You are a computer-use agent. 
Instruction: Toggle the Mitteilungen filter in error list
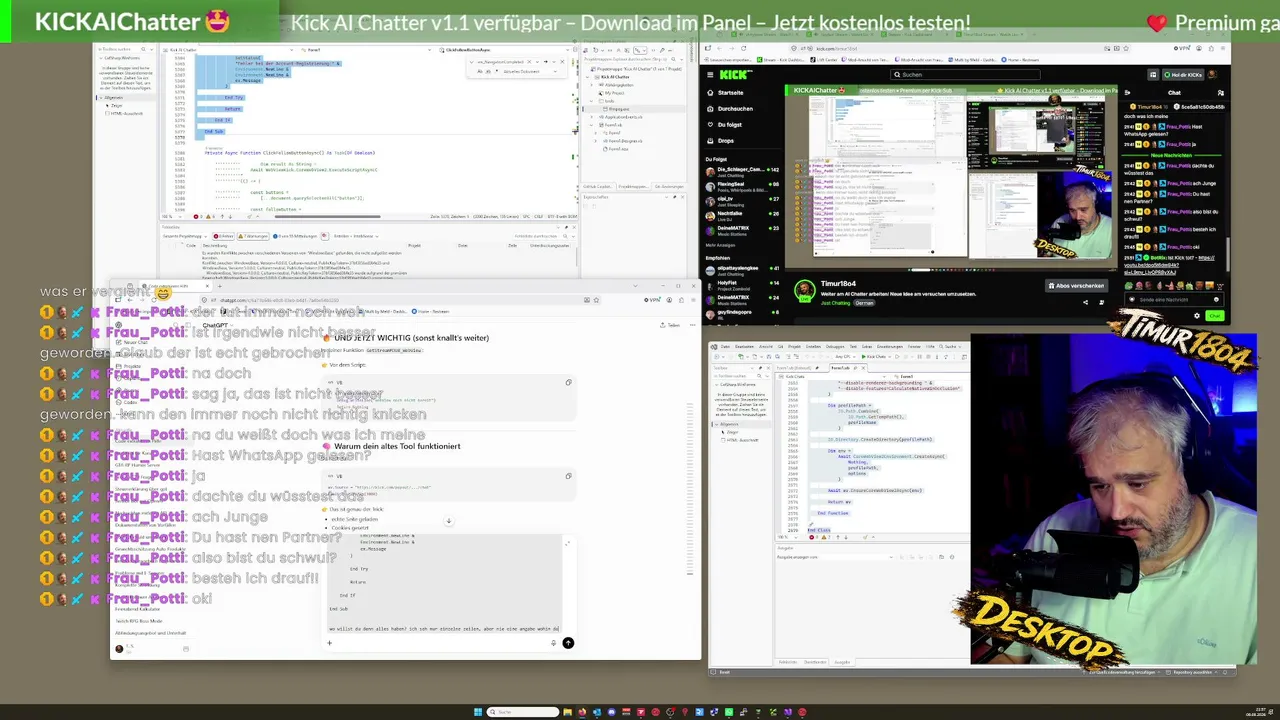click(x=296, y=236)
